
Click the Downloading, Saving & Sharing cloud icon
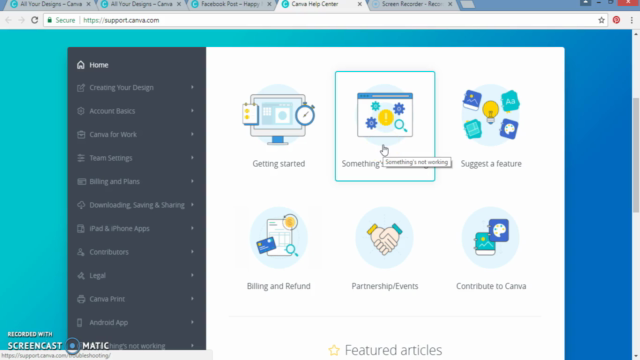click(x=80, y=205)
